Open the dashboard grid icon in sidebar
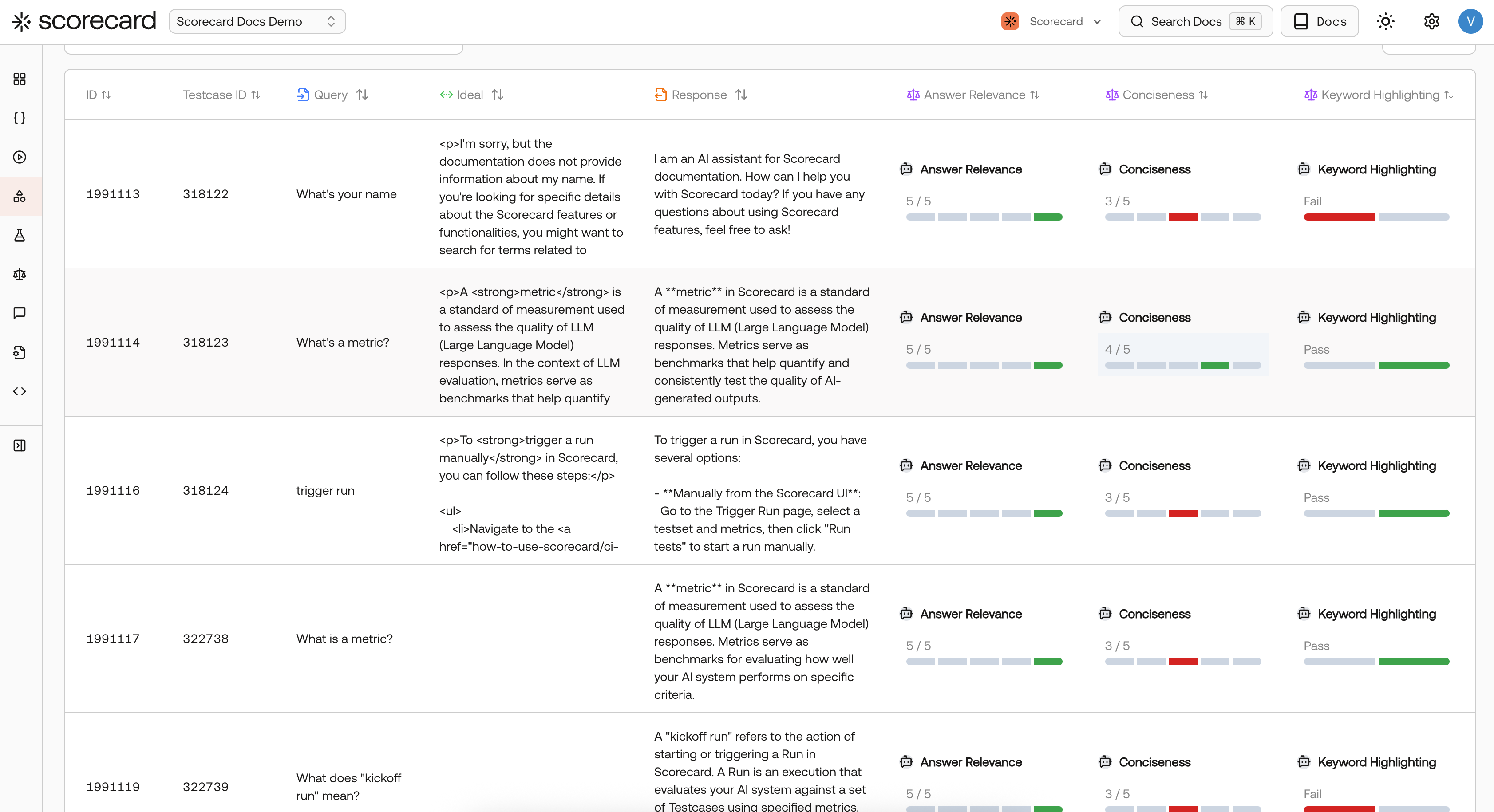The image size is (1494, 812). 20,79
